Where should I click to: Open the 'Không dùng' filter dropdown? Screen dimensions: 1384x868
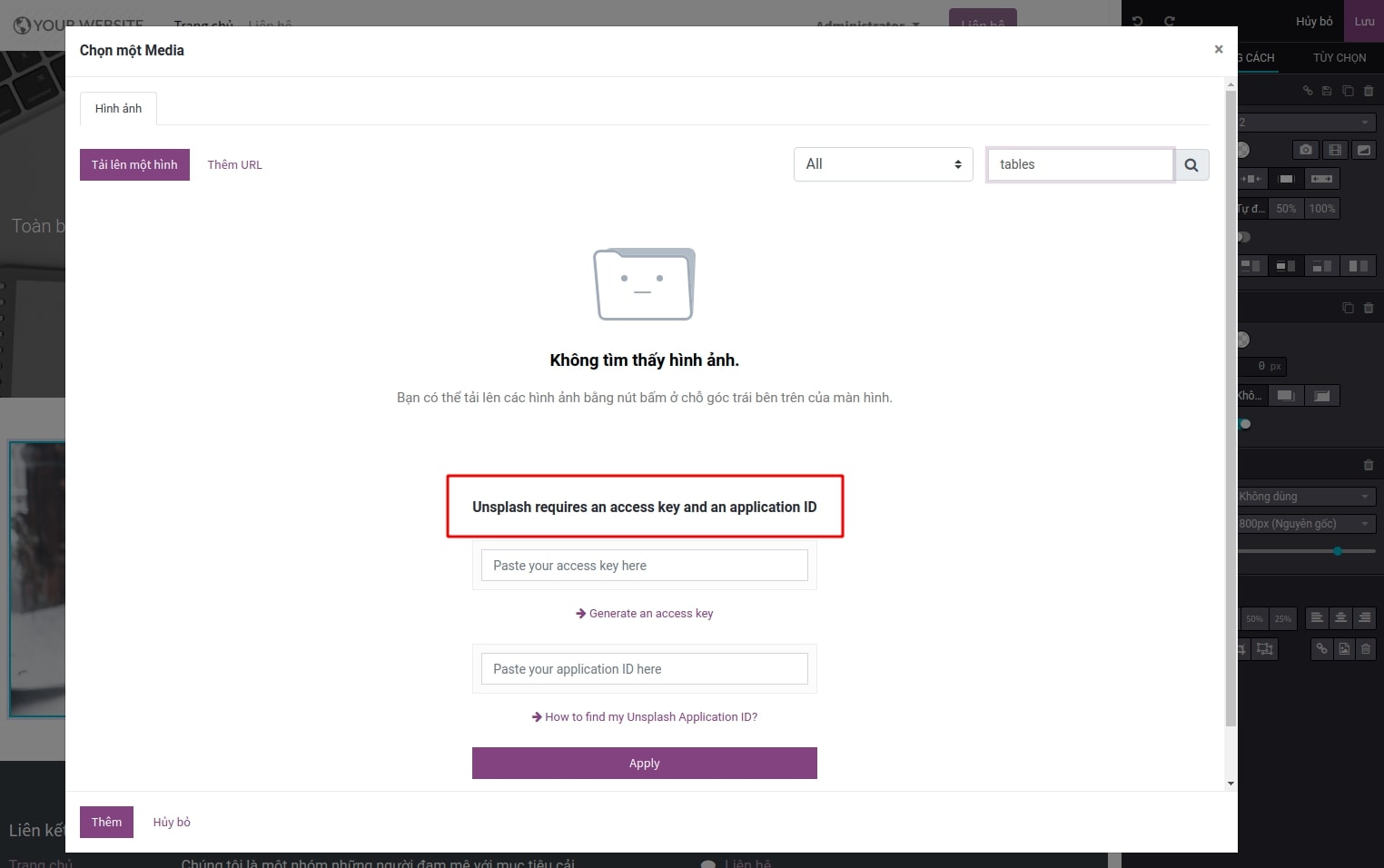(x=1303, y=496)
